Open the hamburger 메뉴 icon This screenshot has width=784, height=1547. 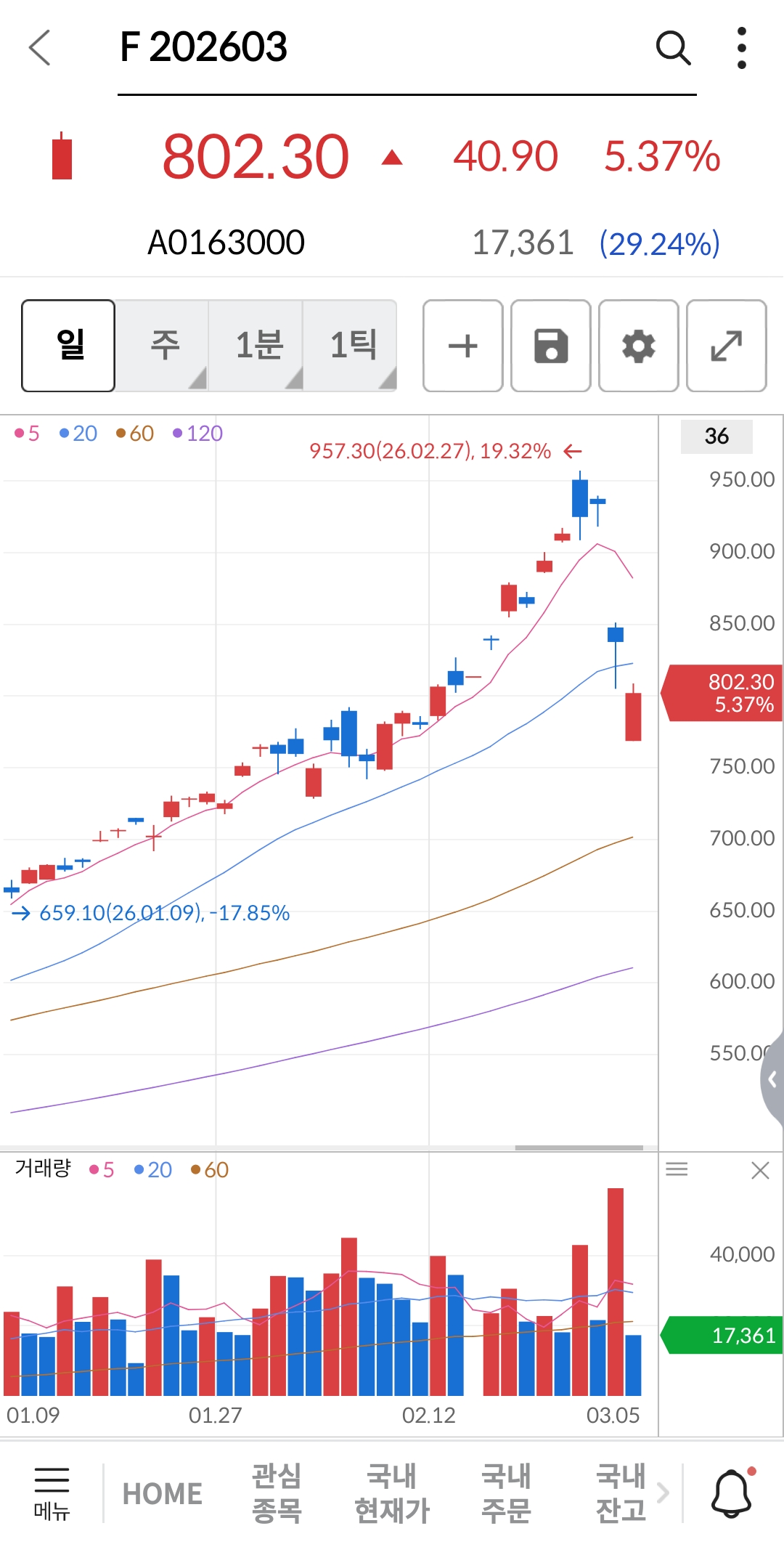click(52, 1493)
